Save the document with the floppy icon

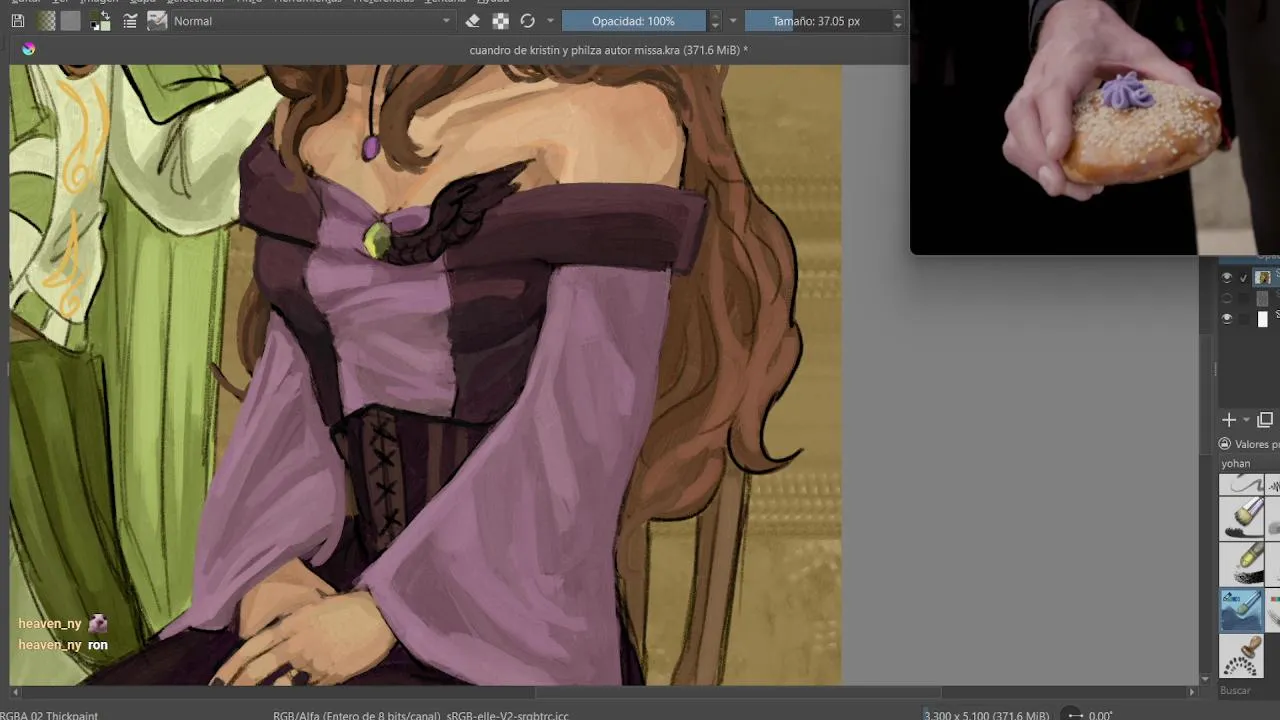pos(18,20)
